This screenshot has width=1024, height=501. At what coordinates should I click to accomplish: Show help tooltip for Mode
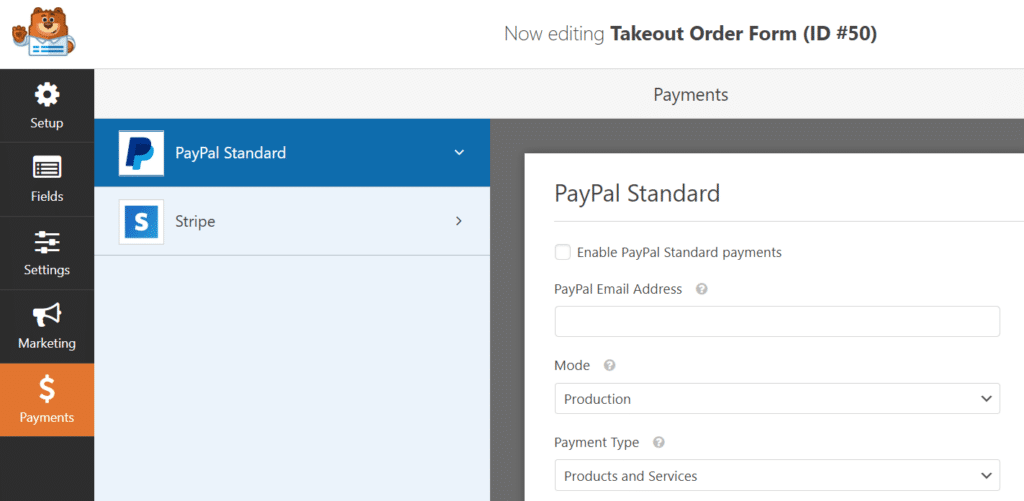tap(609, 366)
